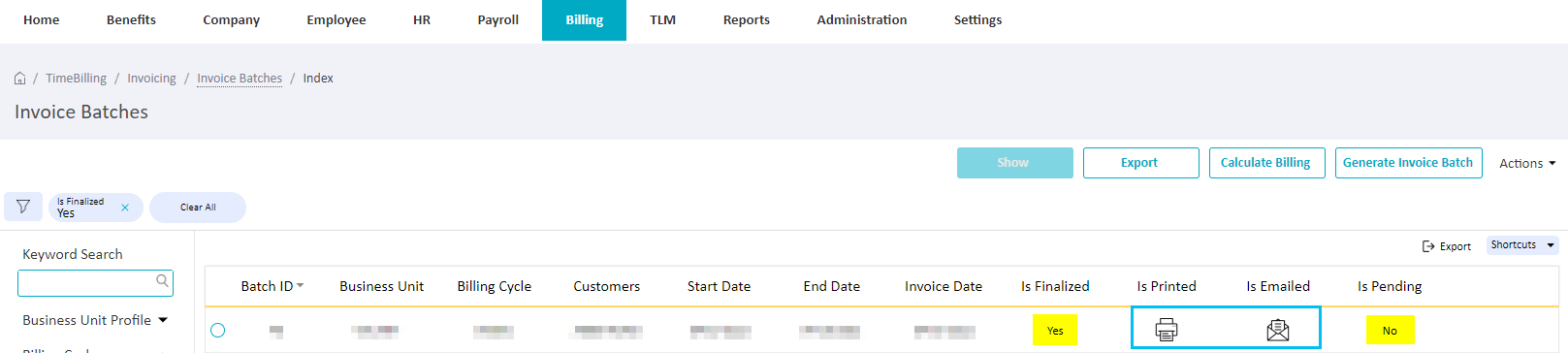
Task: Go to Invoicing breadcrumb link
Action: coord(152,79)
